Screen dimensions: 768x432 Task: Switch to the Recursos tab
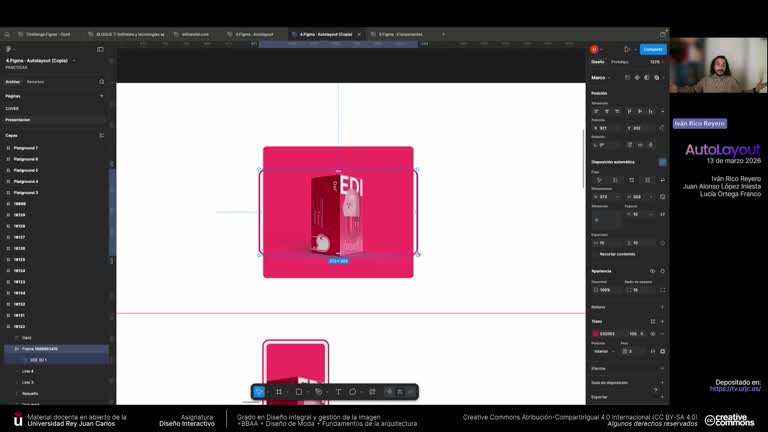[x=35, y=82]
